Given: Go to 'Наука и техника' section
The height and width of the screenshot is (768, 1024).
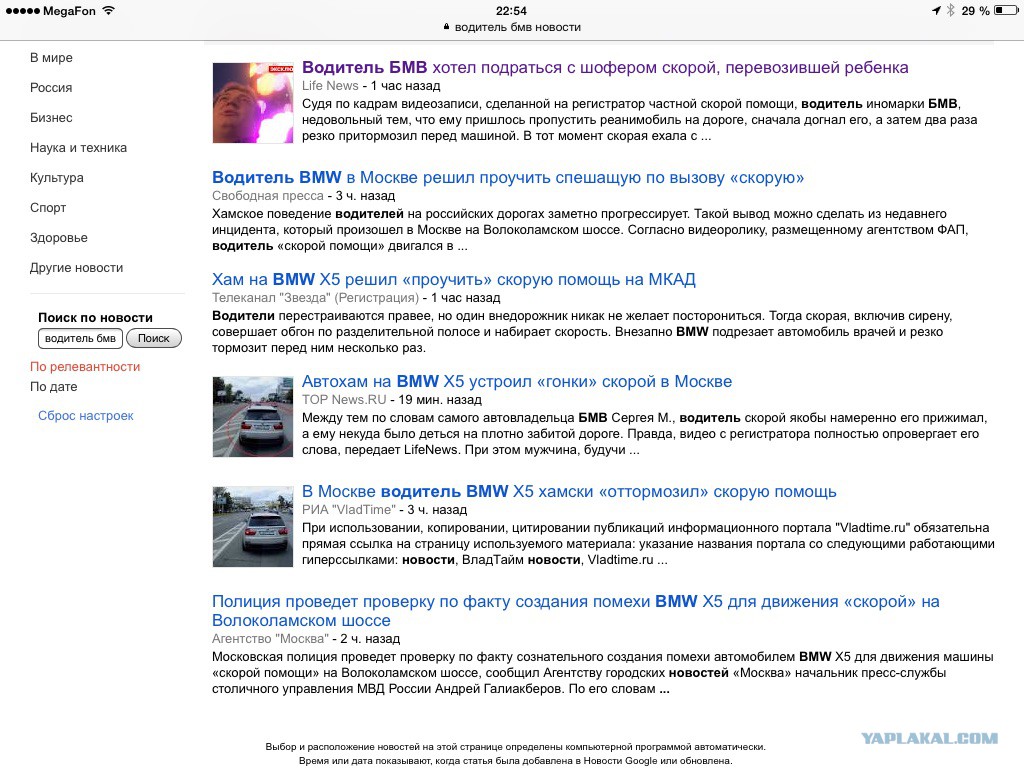Looking at the screenshot, I should click(78, 148).
